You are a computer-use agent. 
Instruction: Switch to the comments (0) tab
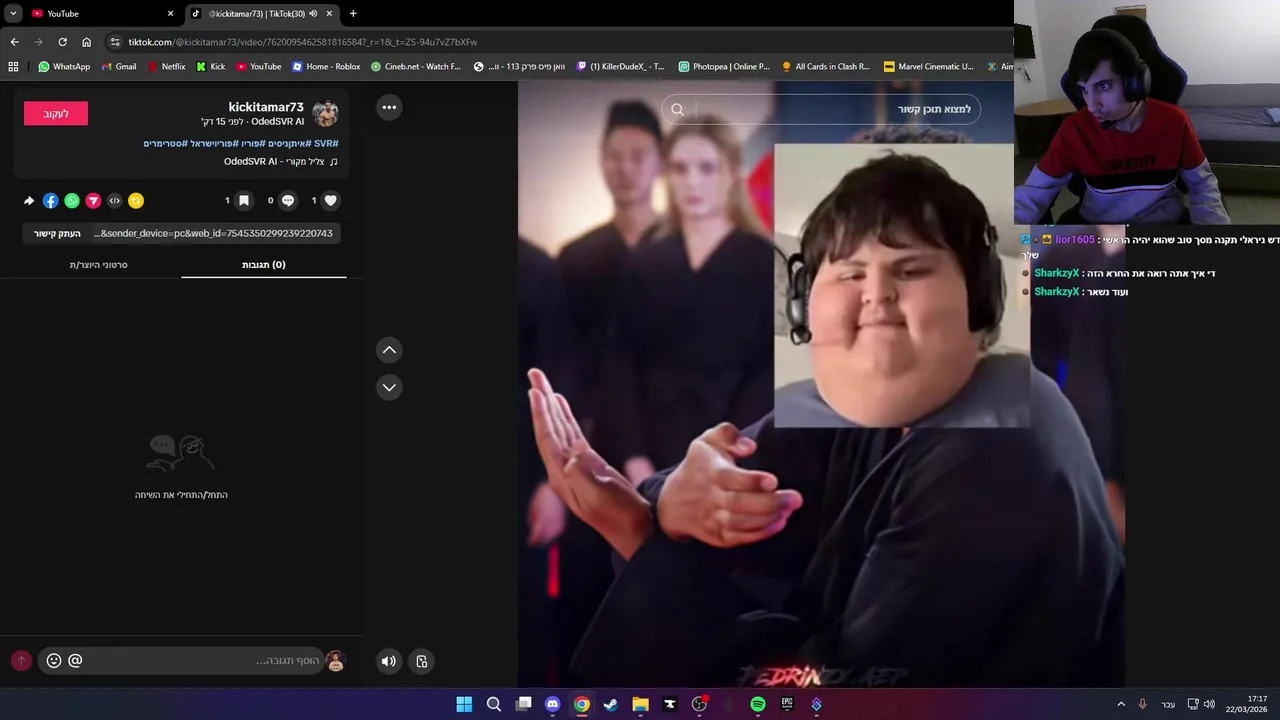pyautogui.click(x=264, y=265)
